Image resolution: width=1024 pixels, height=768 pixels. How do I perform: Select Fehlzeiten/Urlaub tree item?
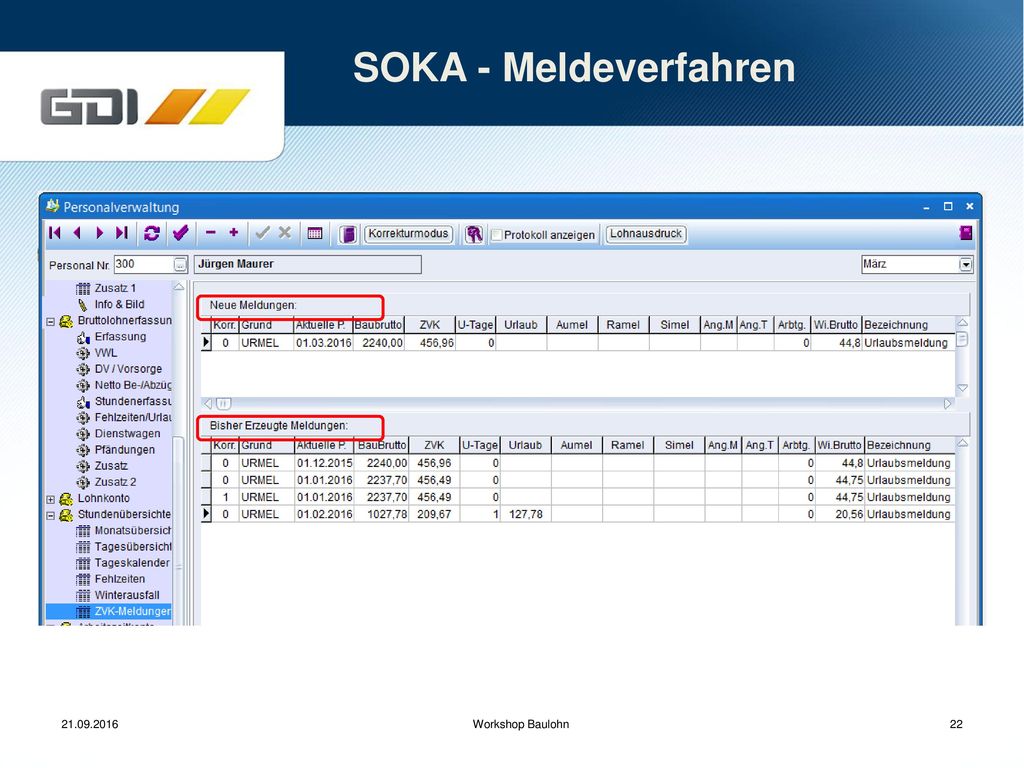pos(133,417)
